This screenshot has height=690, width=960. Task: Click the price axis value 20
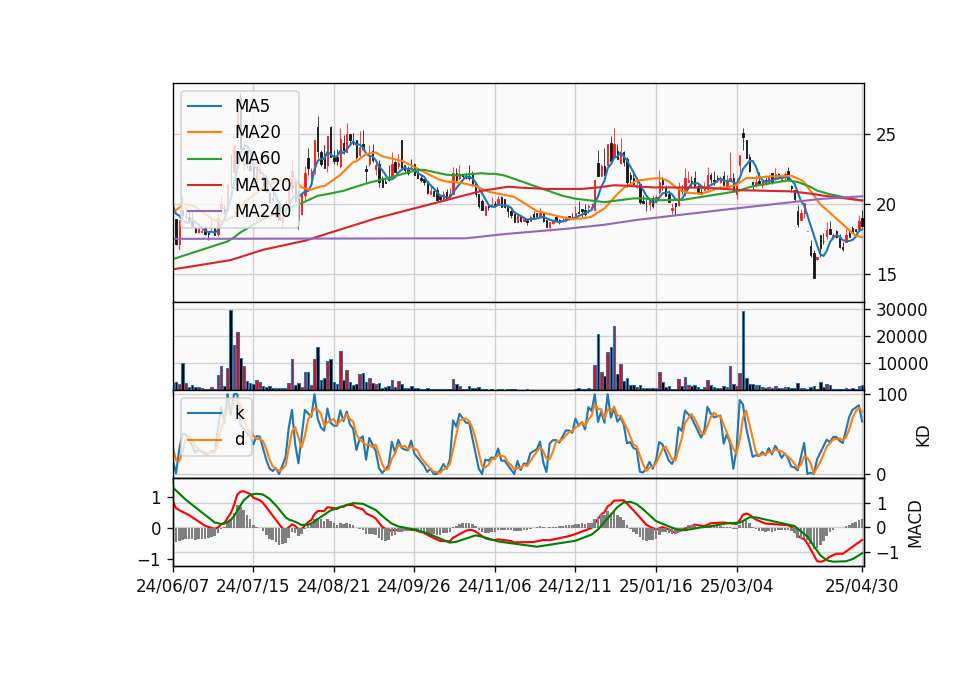(x=886, y=205)
